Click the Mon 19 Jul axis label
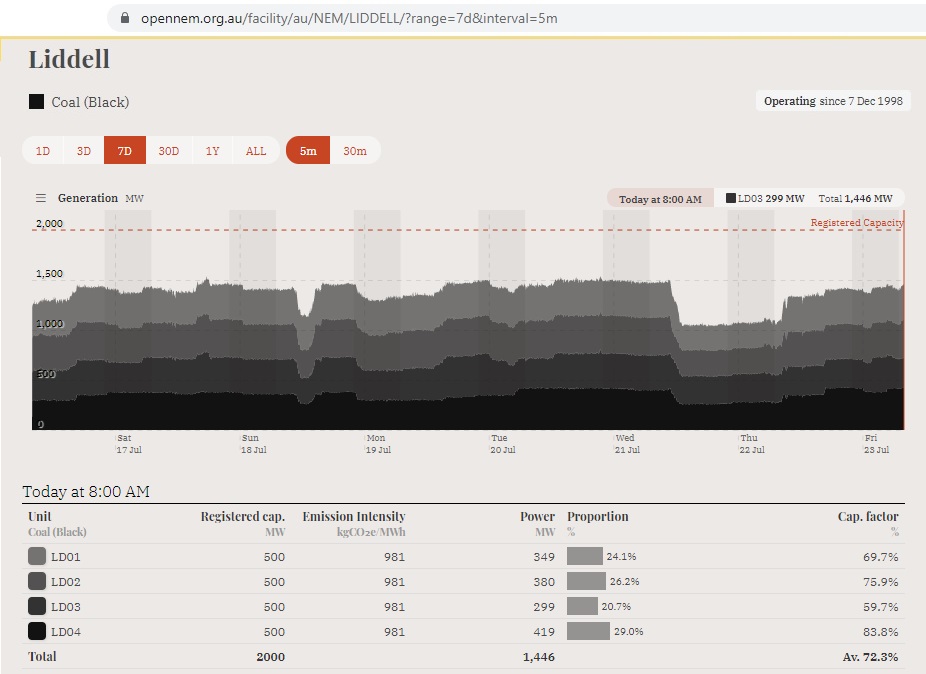Image resolution: width=926 pixels, height=674 pixels. [x=378, y=444]
